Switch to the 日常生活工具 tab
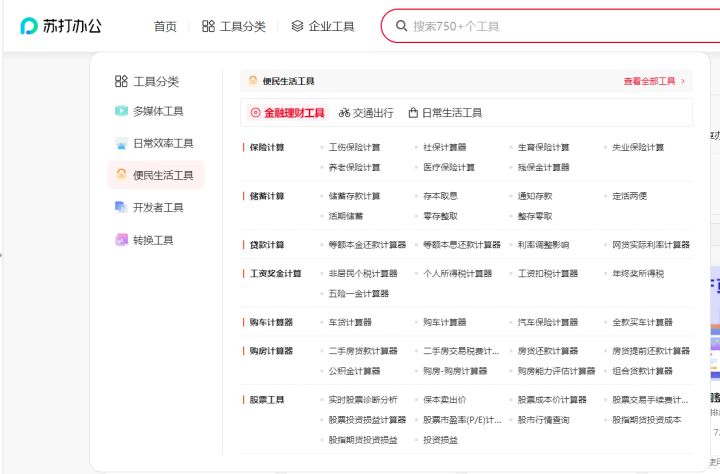720x474 pixels. pyautogui.click(x=445, y=113)
